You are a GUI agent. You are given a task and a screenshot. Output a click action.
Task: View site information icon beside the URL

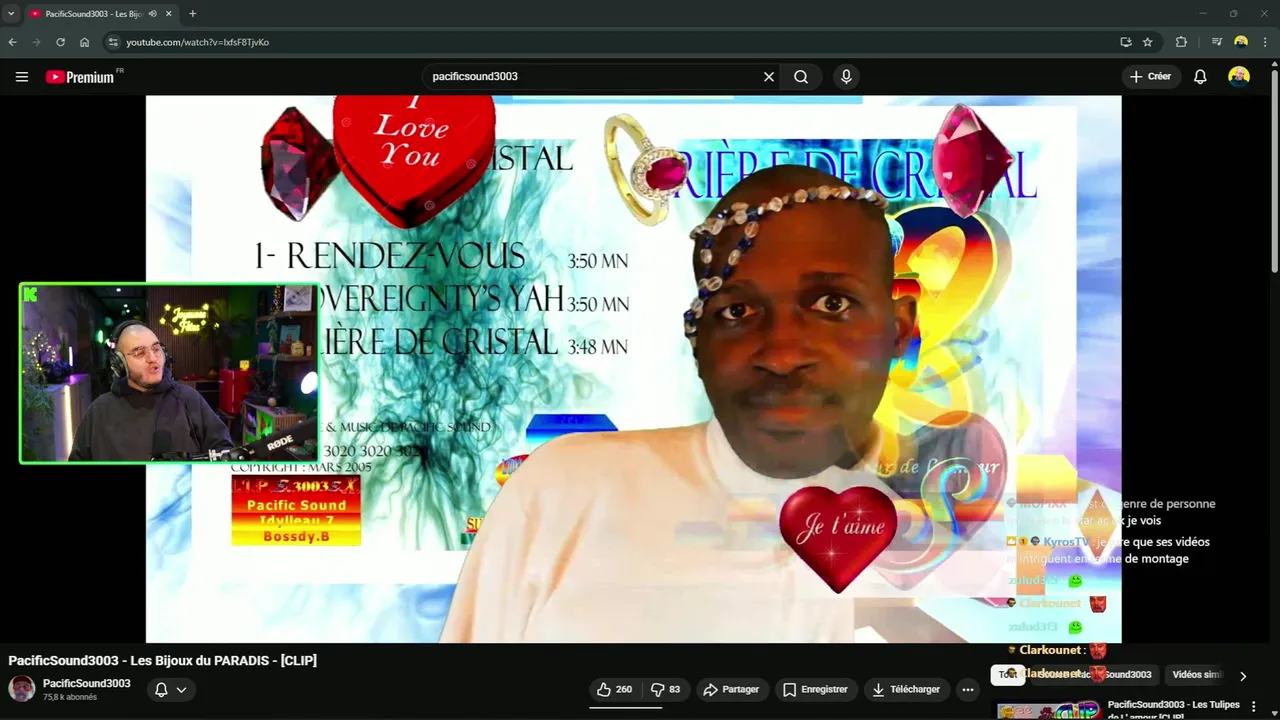coord(113,42)
